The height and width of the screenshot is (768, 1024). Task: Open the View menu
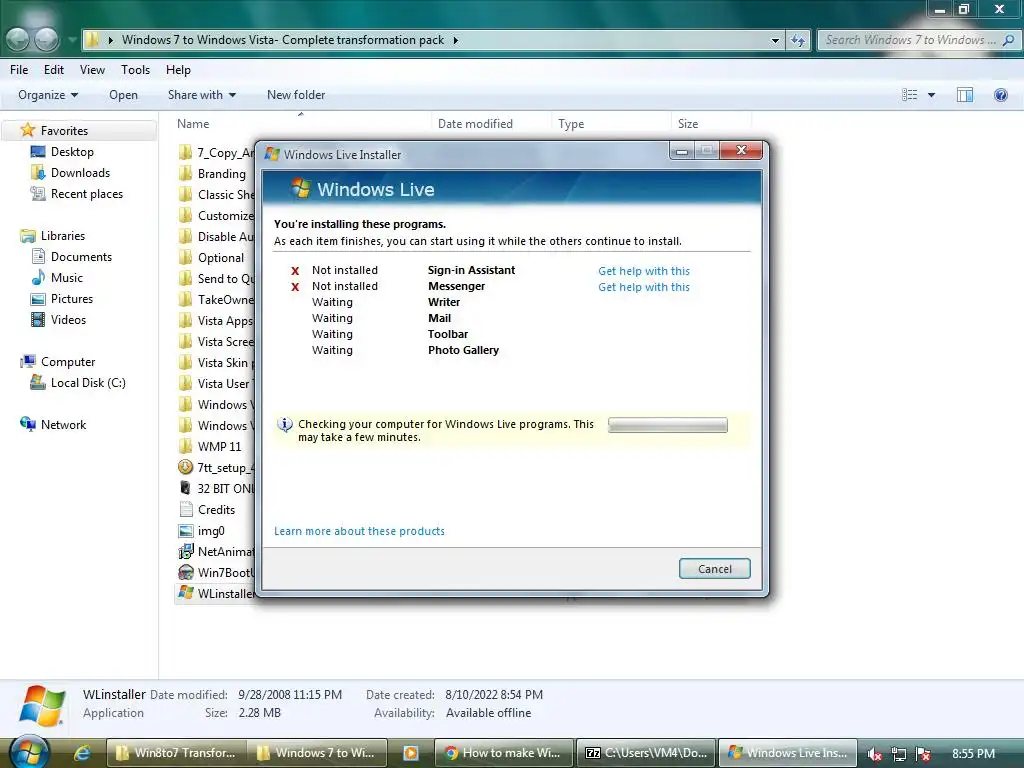[92, 70]
